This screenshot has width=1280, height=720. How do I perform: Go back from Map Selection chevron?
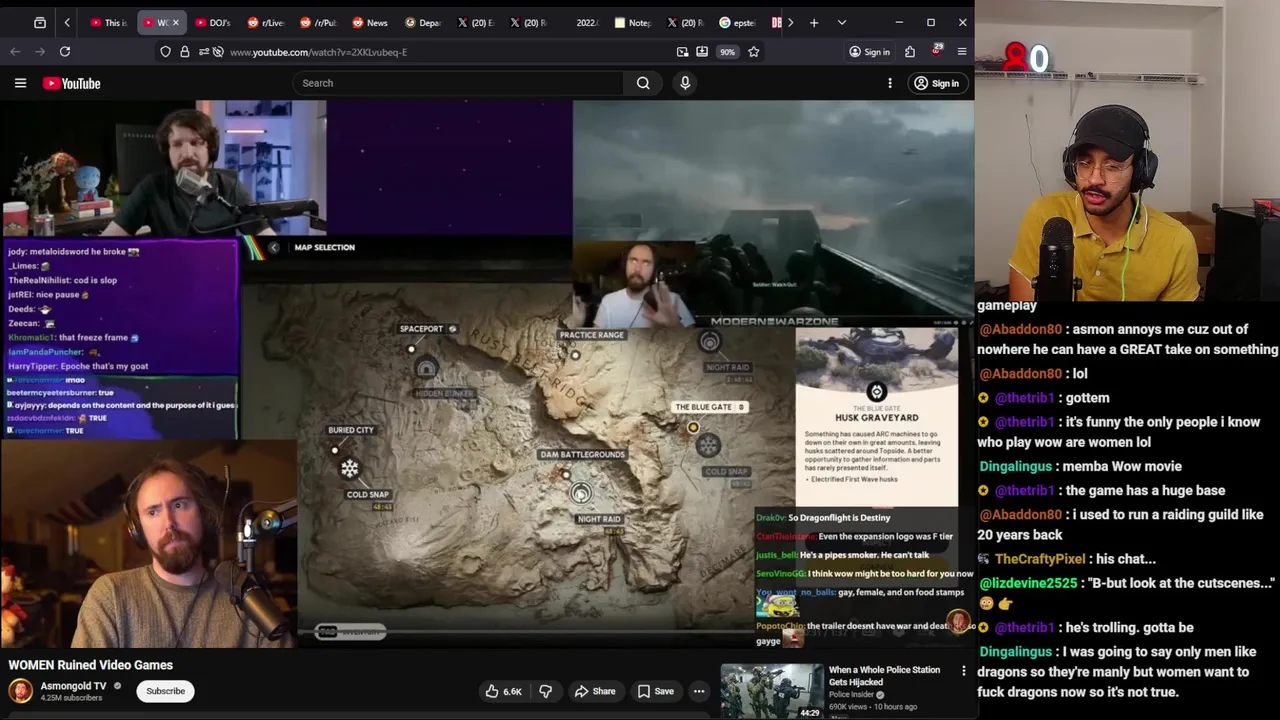(x=273, y=247)
